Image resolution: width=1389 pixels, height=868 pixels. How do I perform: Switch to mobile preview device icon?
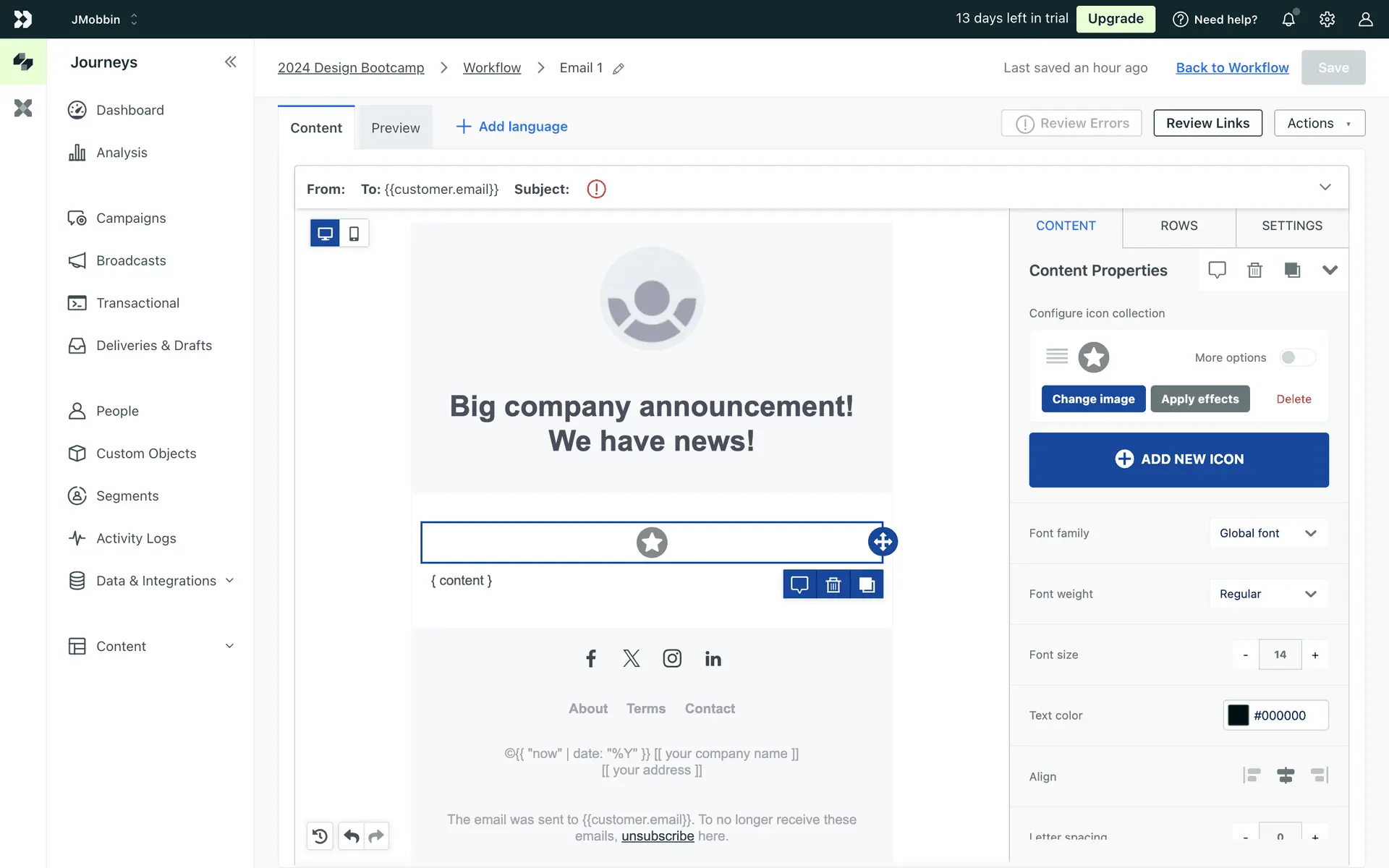[354, 234]
